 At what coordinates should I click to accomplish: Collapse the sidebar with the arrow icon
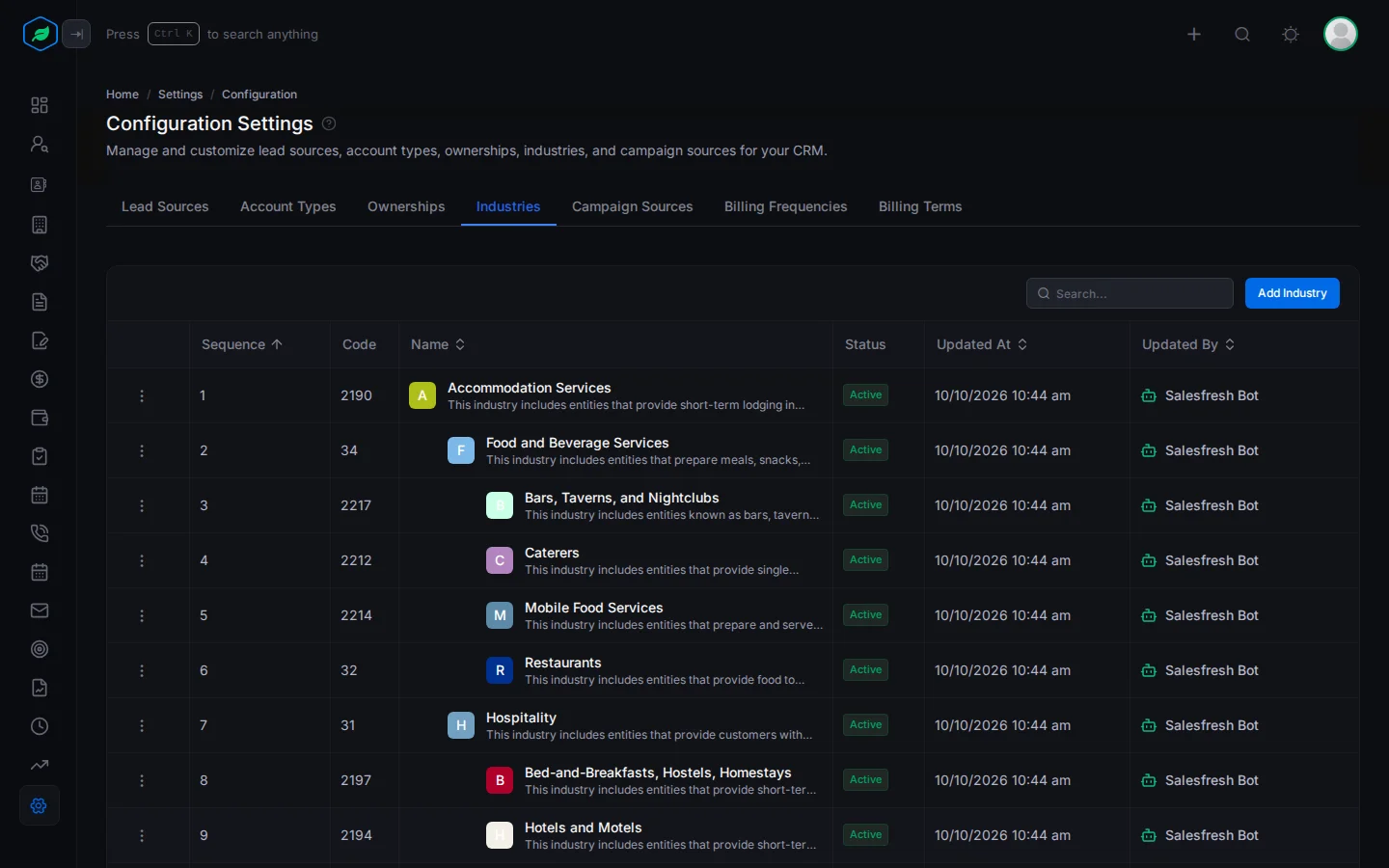click(76, 34)
